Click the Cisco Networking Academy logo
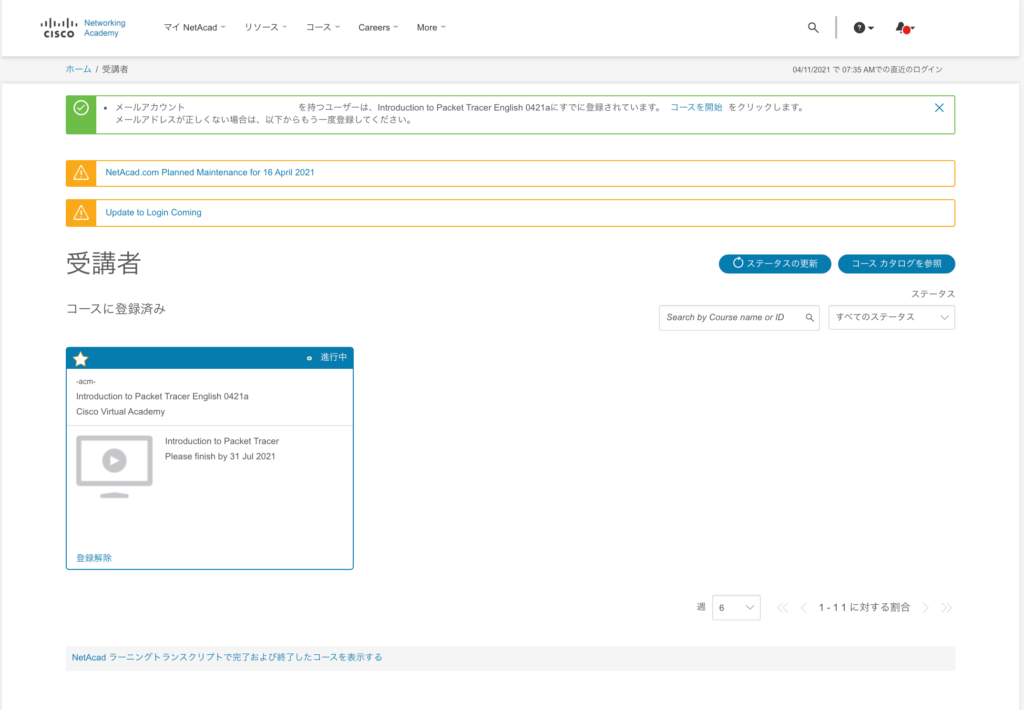The image size is (1024, 710). pyautogui.click(x=83, y=27)
